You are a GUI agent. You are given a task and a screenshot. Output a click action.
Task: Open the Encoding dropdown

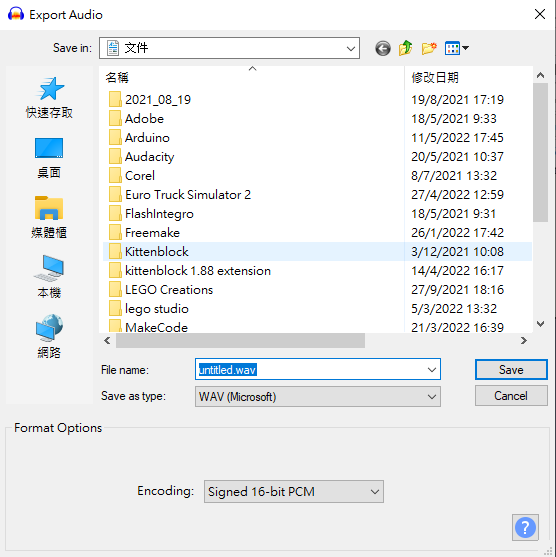click(x=294, y=491)
